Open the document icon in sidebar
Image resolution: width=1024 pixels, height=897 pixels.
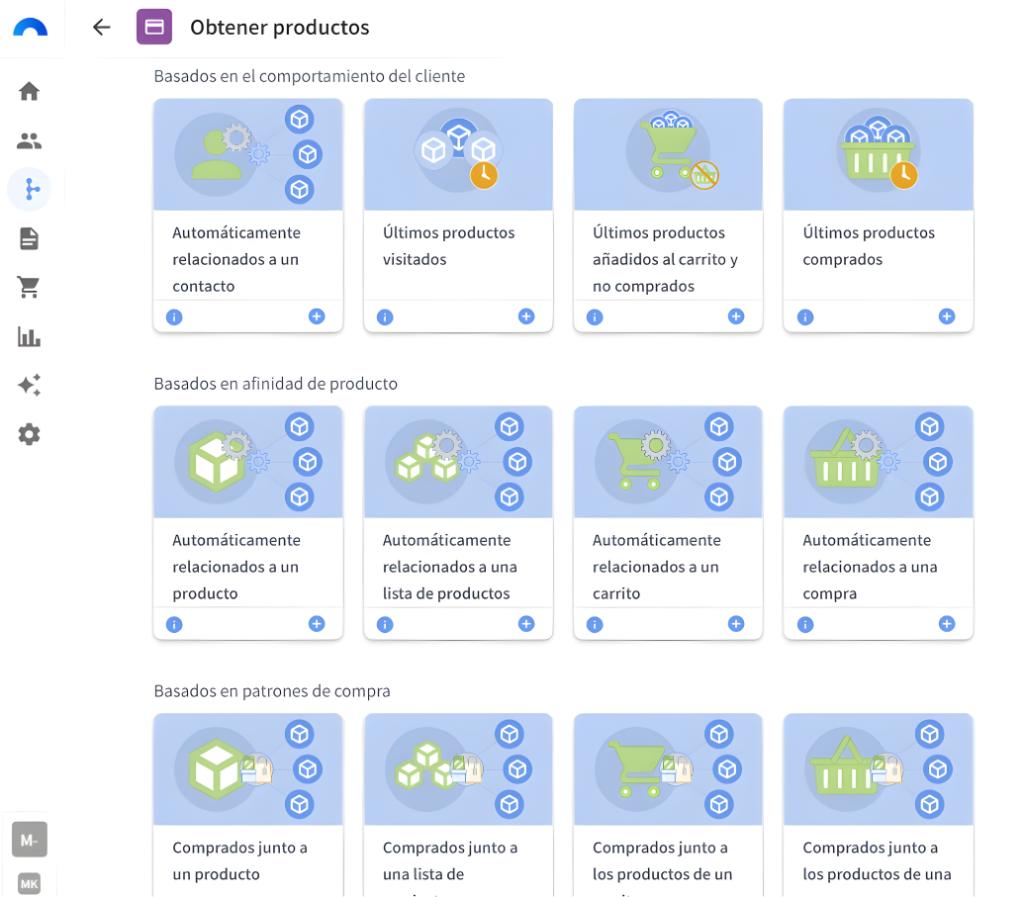[29, 238]
